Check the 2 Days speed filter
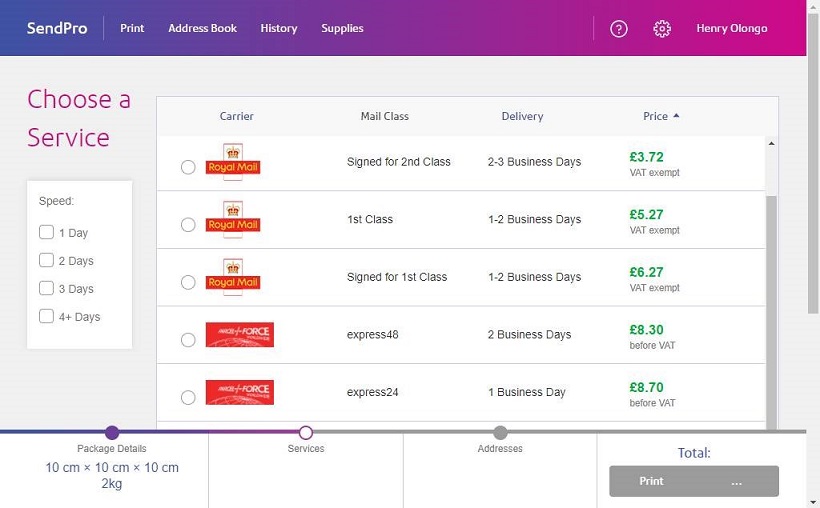820x508 pixels. tap(47, 260)
